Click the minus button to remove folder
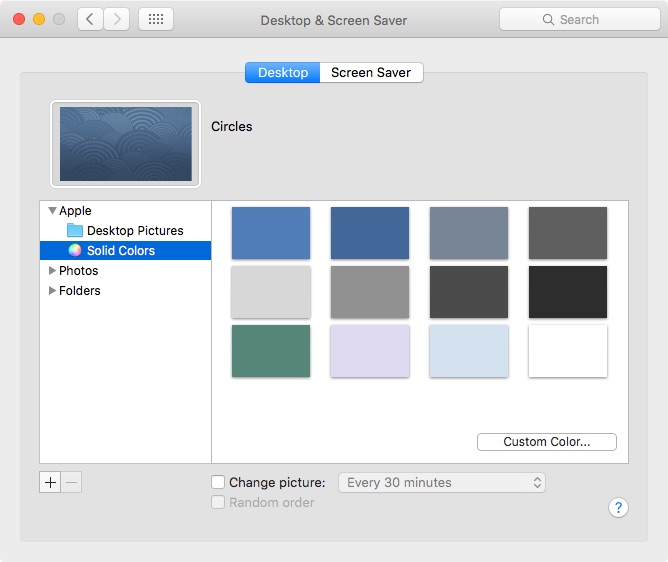This screenshot has height=562, width=668. click(71, 482)
